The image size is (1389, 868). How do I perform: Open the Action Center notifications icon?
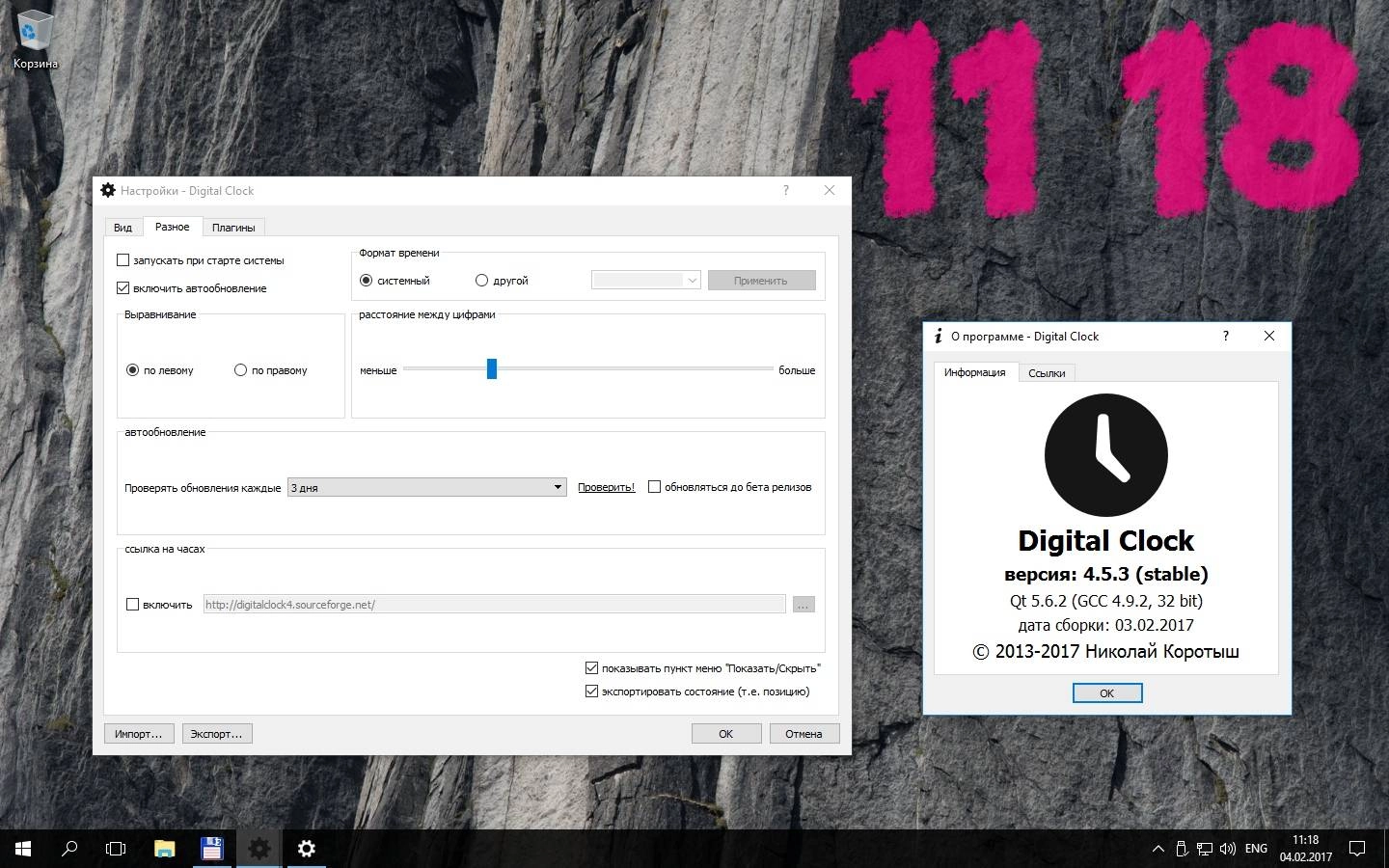[x=1357, y=849]
